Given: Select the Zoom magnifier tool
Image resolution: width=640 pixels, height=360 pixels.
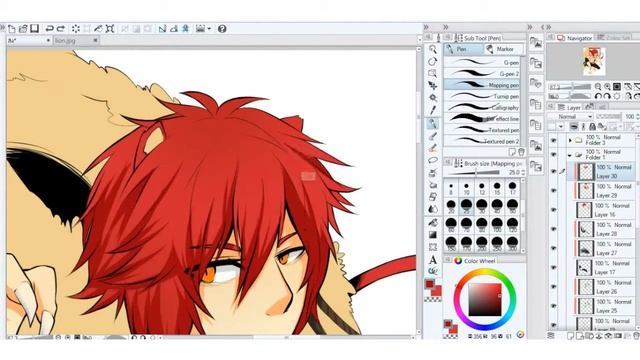Looking at the screenshot, I should click(x=433, y=49).
